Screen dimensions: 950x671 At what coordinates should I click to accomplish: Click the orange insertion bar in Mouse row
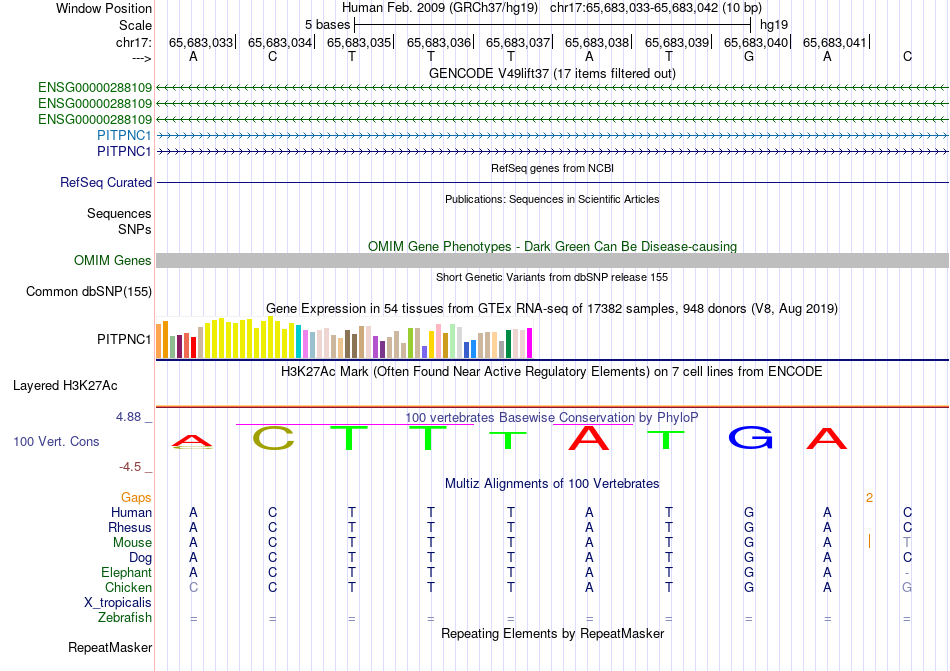[x=869, y=541]
